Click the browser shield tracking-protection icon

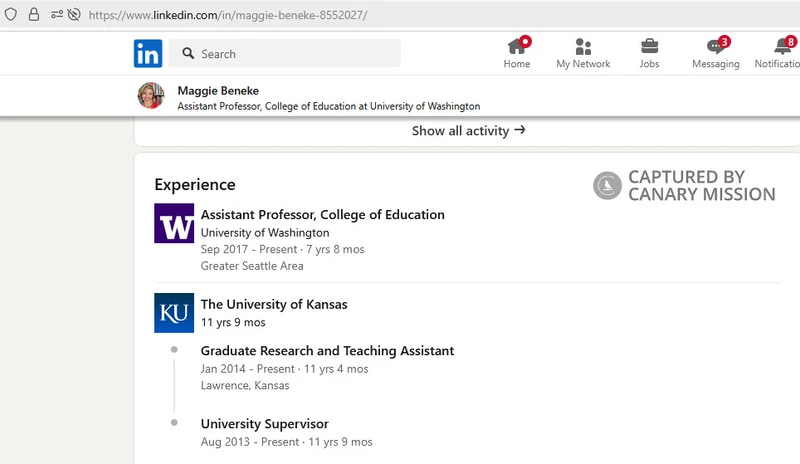point(11,14)
